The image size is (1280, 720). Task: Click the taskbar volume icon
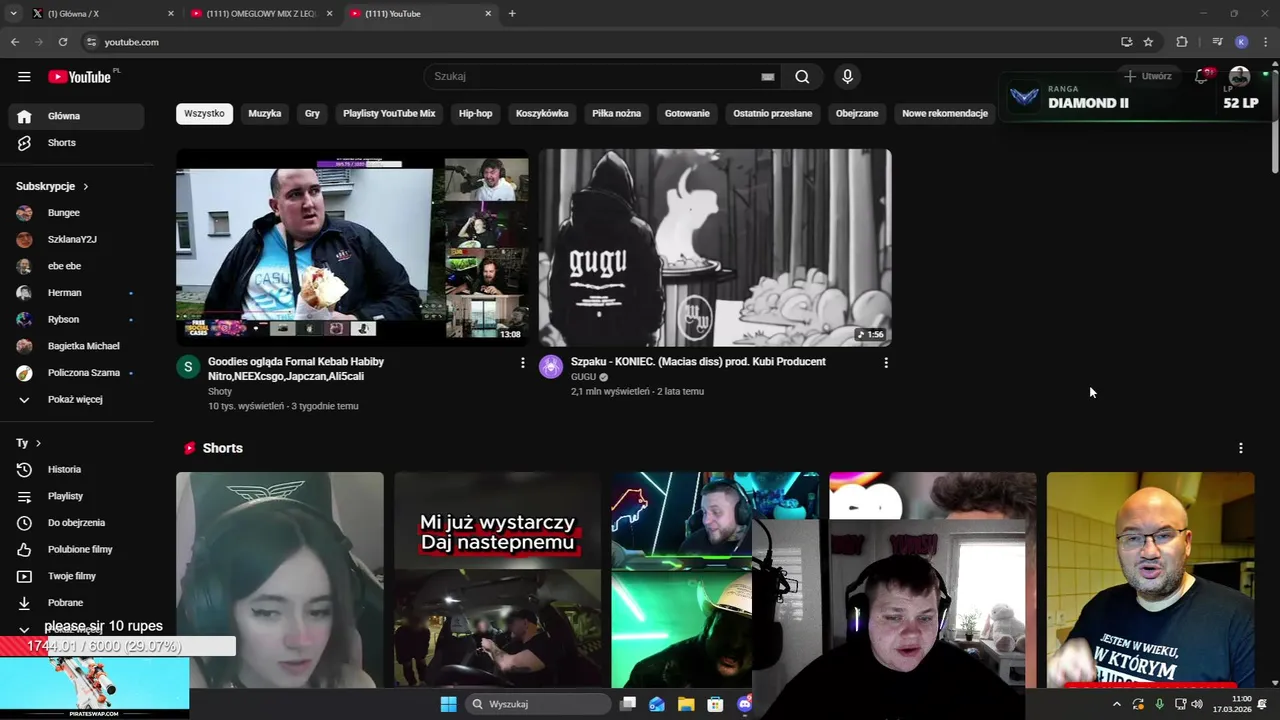(x=1197, y=704)
